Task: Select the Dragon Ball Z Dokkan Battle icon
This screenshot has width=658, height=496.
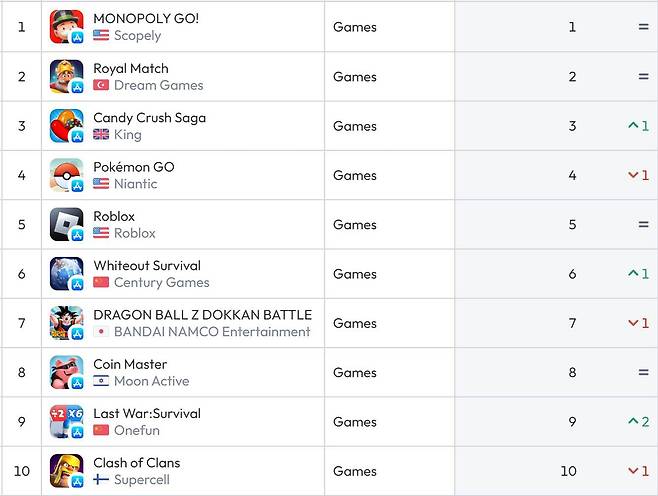Action: coord(66,323)
